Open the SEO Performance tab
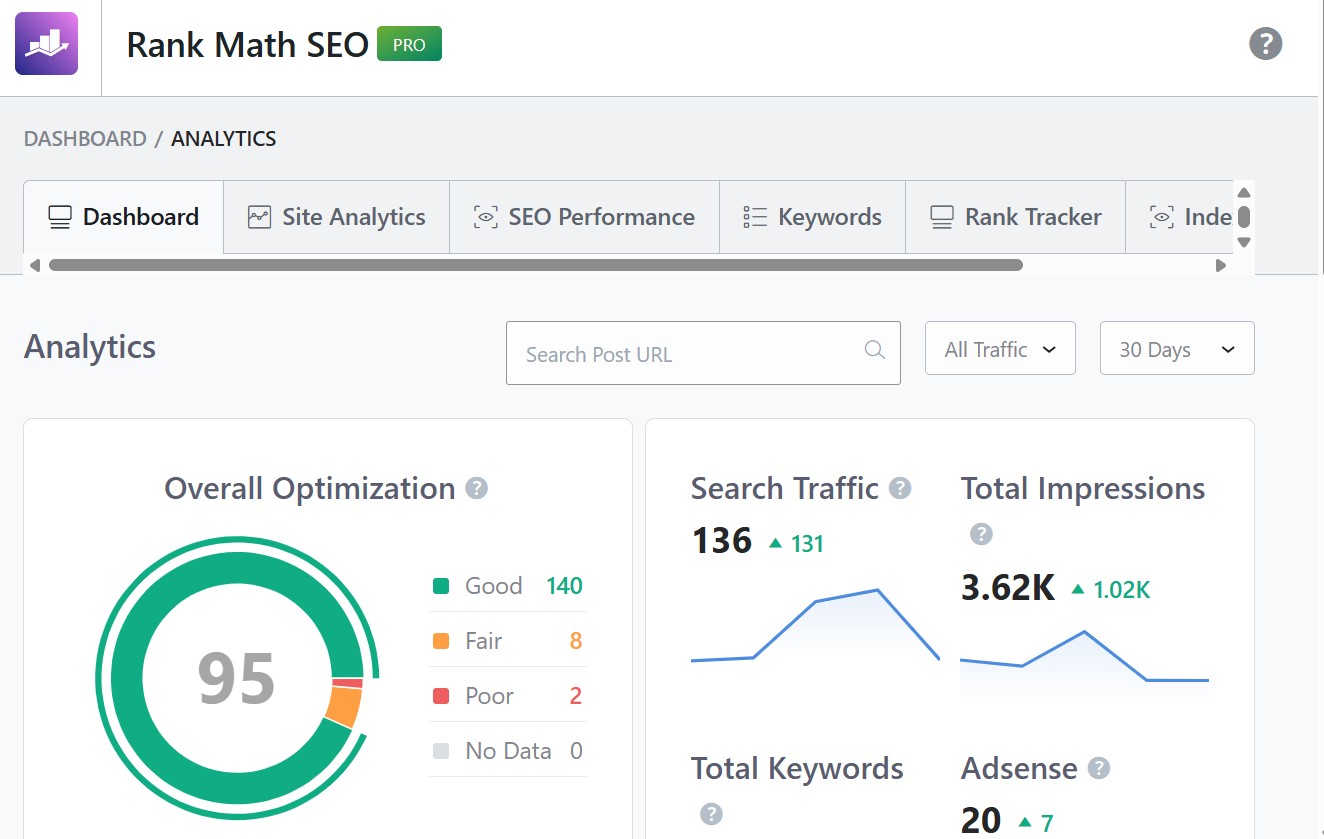The image size is (1324, 839). 584,217
